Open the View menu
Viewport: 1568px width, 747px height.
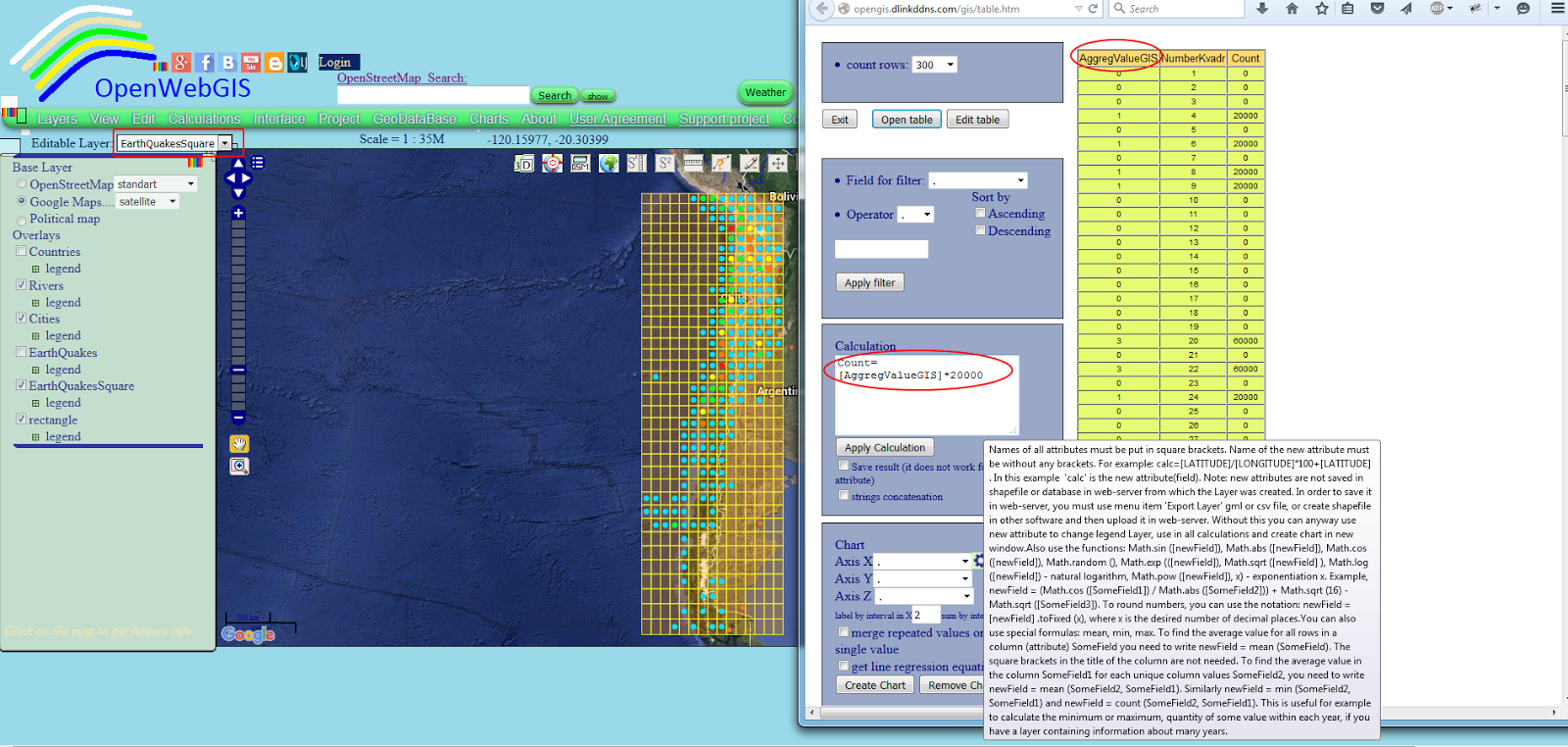click(x=104, y=119)
